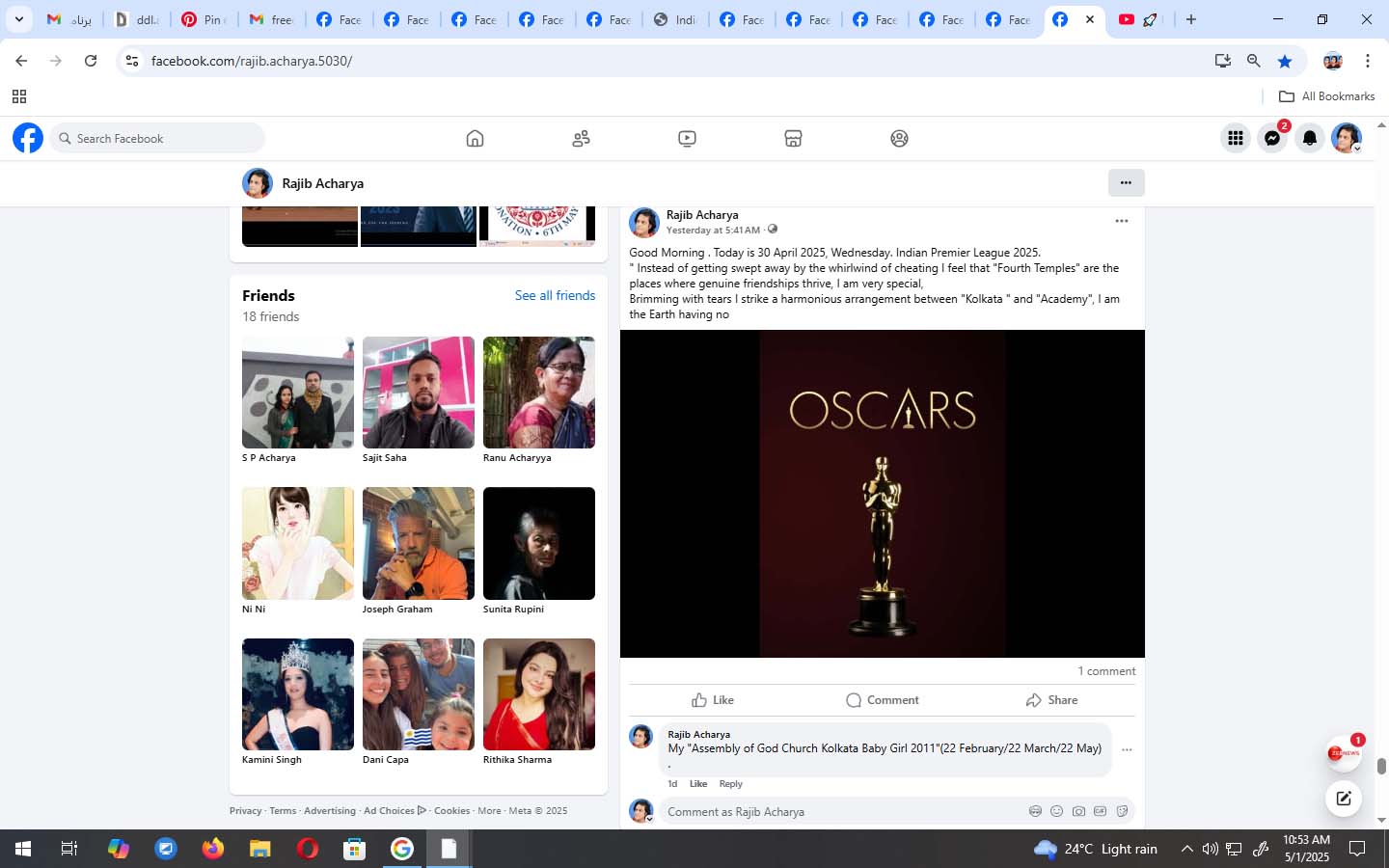This screenshot has height=868, width=1389.
Task: Like the Oscars post
Action: click(x=713, y=700)
